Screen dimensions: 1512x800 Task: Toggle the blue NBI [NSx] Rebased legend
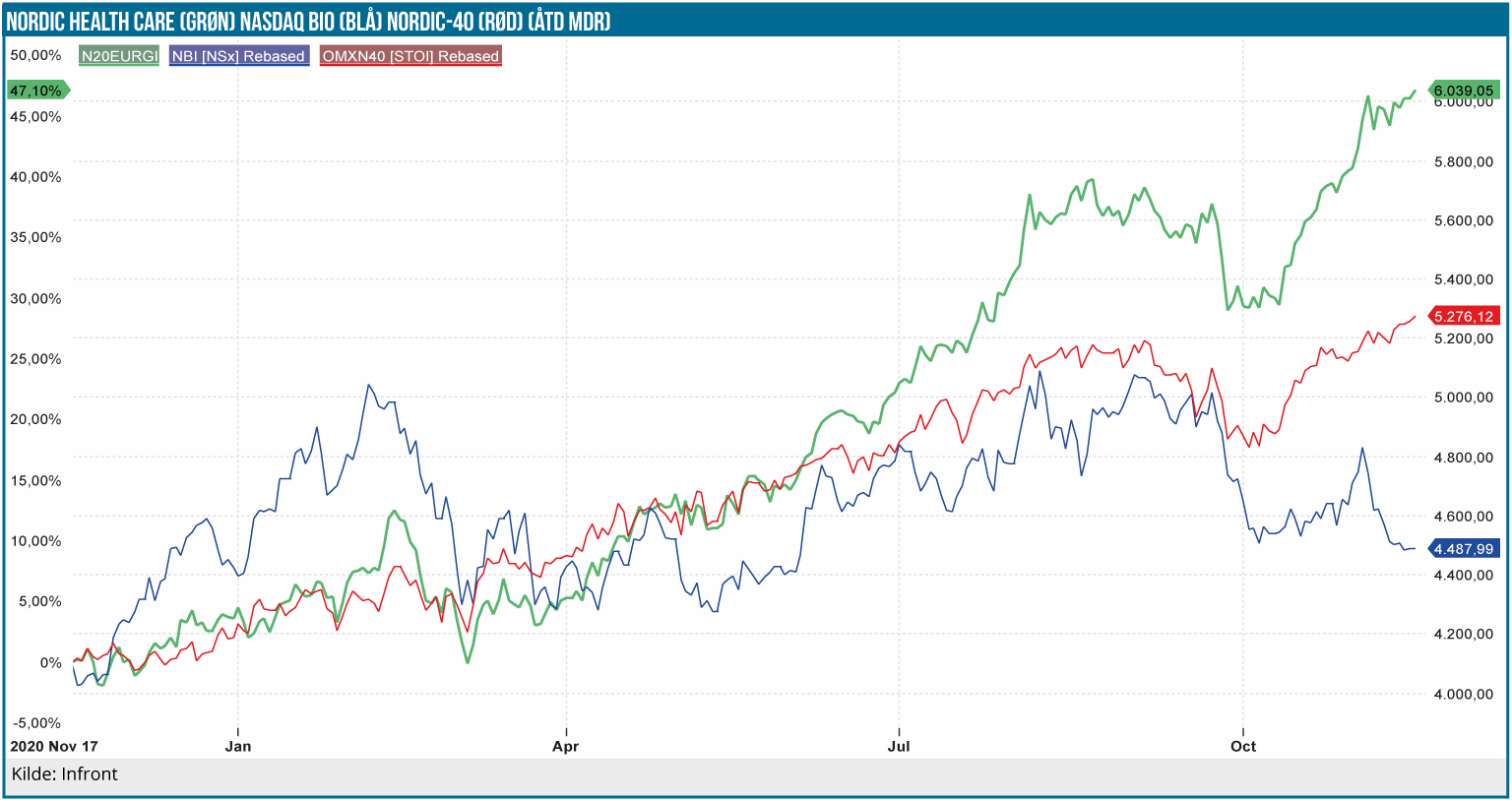click(238, 56)
